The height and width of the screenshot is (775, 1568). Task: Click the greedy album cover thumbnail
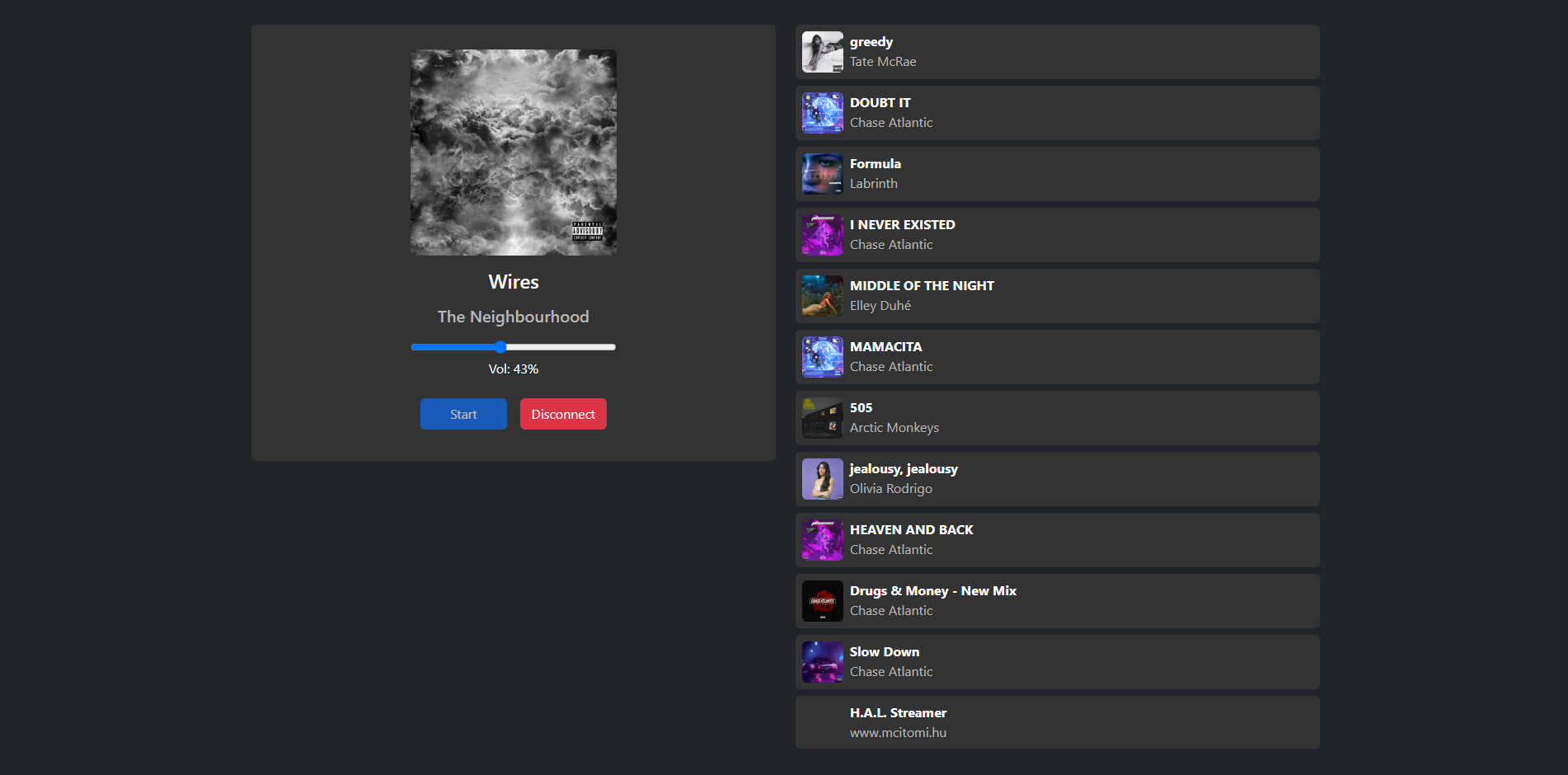(822, 52)
